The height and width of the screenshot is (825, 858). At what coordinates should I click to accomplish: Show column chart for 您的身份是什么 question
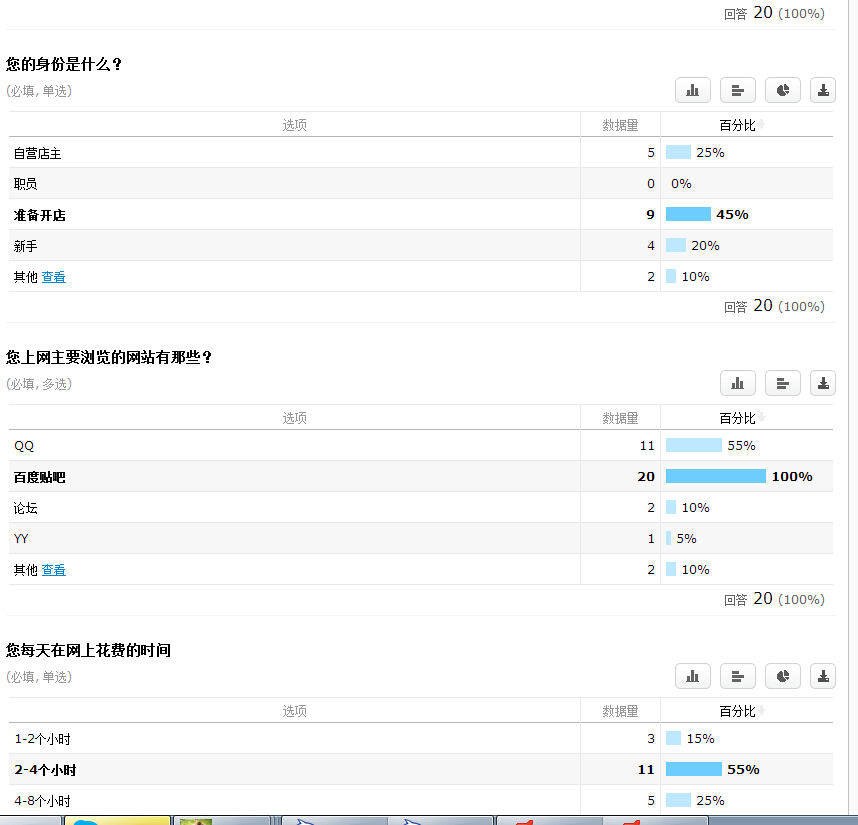(692, 90)
